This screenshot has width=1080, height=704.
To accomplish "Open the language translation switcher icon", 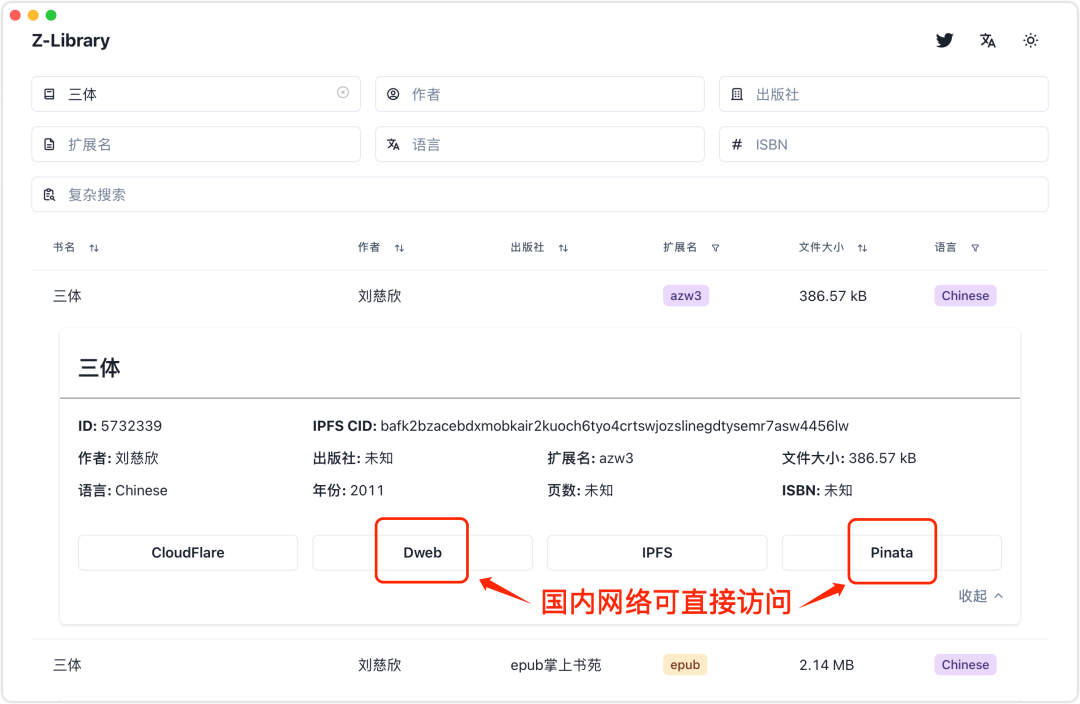I will (988, 41).
